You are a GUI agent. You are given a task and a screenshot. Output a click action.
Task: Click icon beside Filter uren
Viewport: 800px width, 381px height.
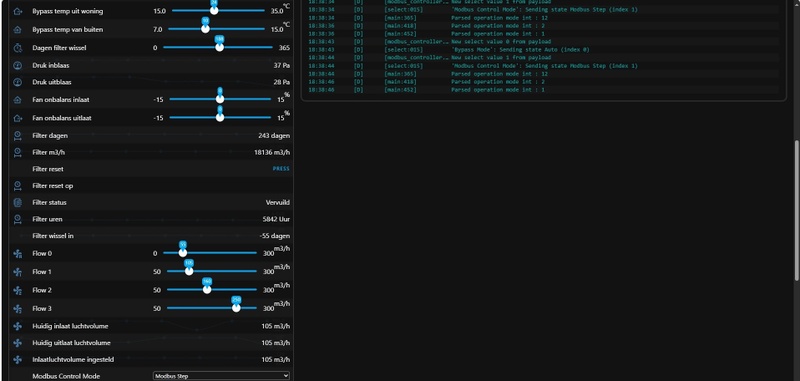(17, 219)
